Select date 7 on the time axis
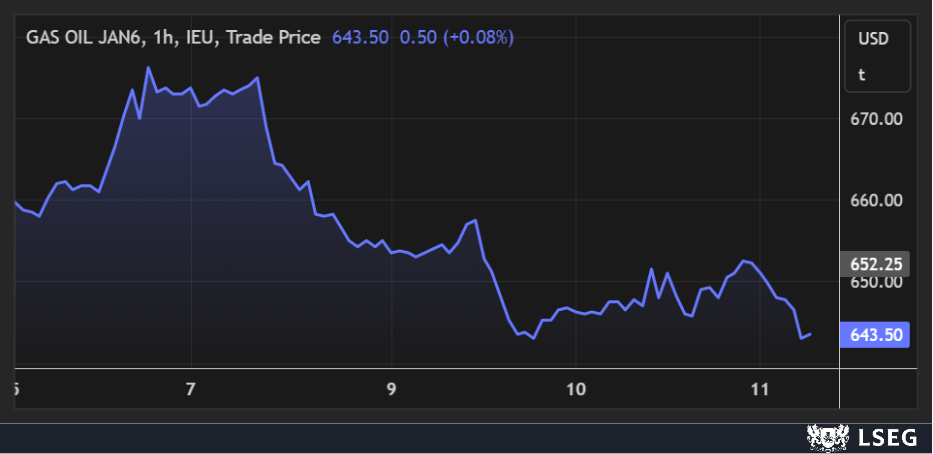Screen dimensions: 933x454 coord(191,388)
